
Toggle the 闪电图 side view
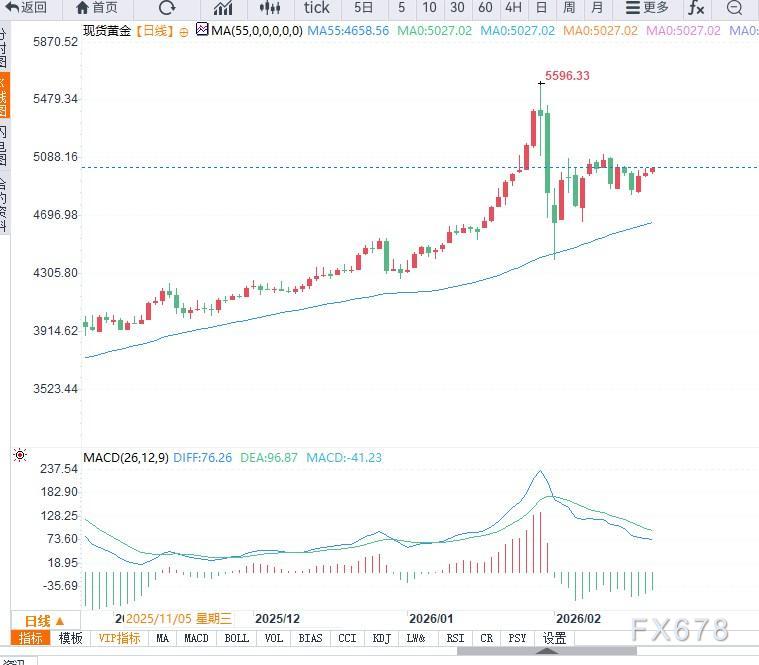tap(3, 145)
